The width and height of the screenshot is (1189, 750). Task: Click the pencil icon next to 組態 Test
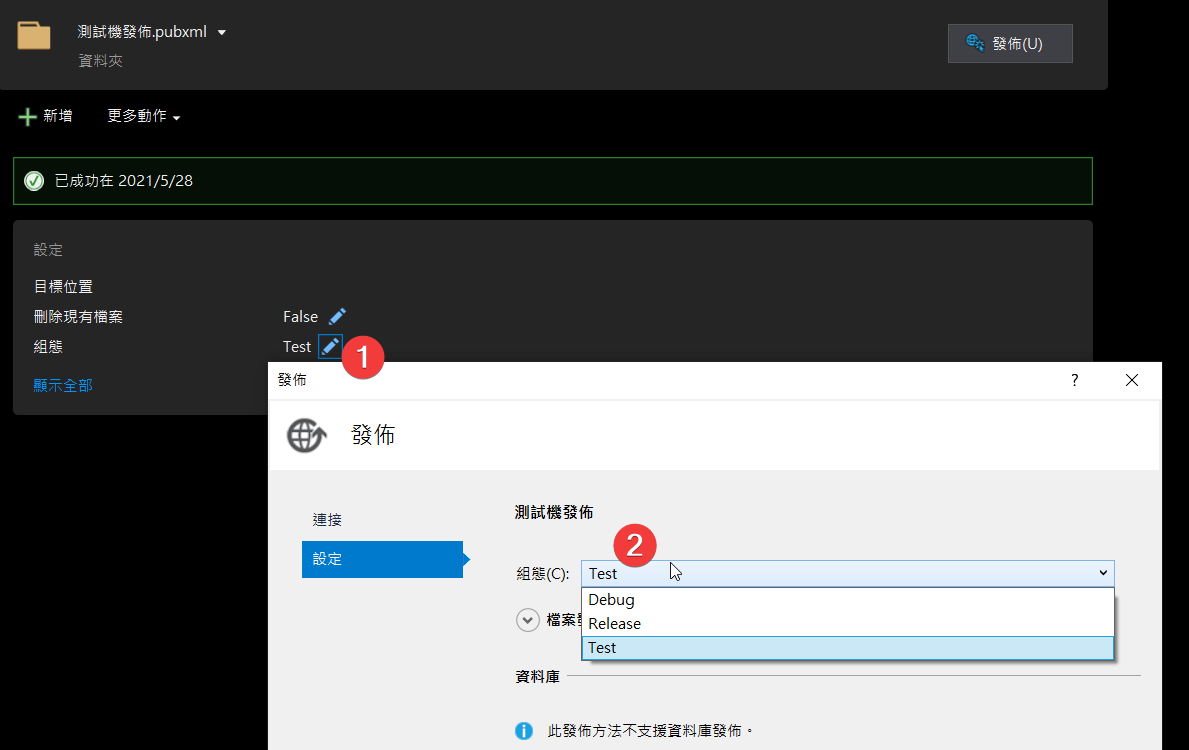(330, 346)
